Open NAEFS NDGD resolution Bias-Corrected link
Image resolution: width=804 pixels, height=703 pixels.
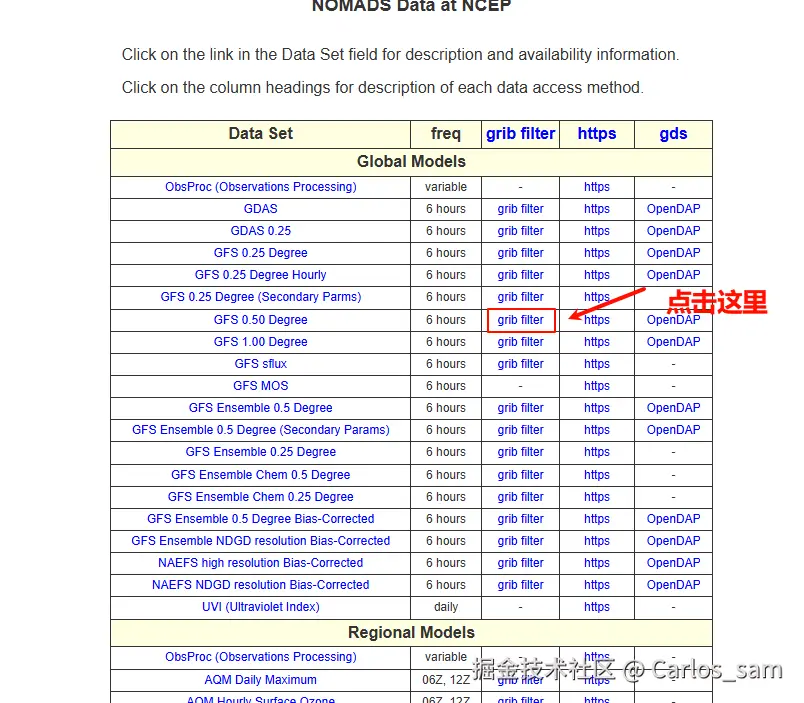(260, 585)
